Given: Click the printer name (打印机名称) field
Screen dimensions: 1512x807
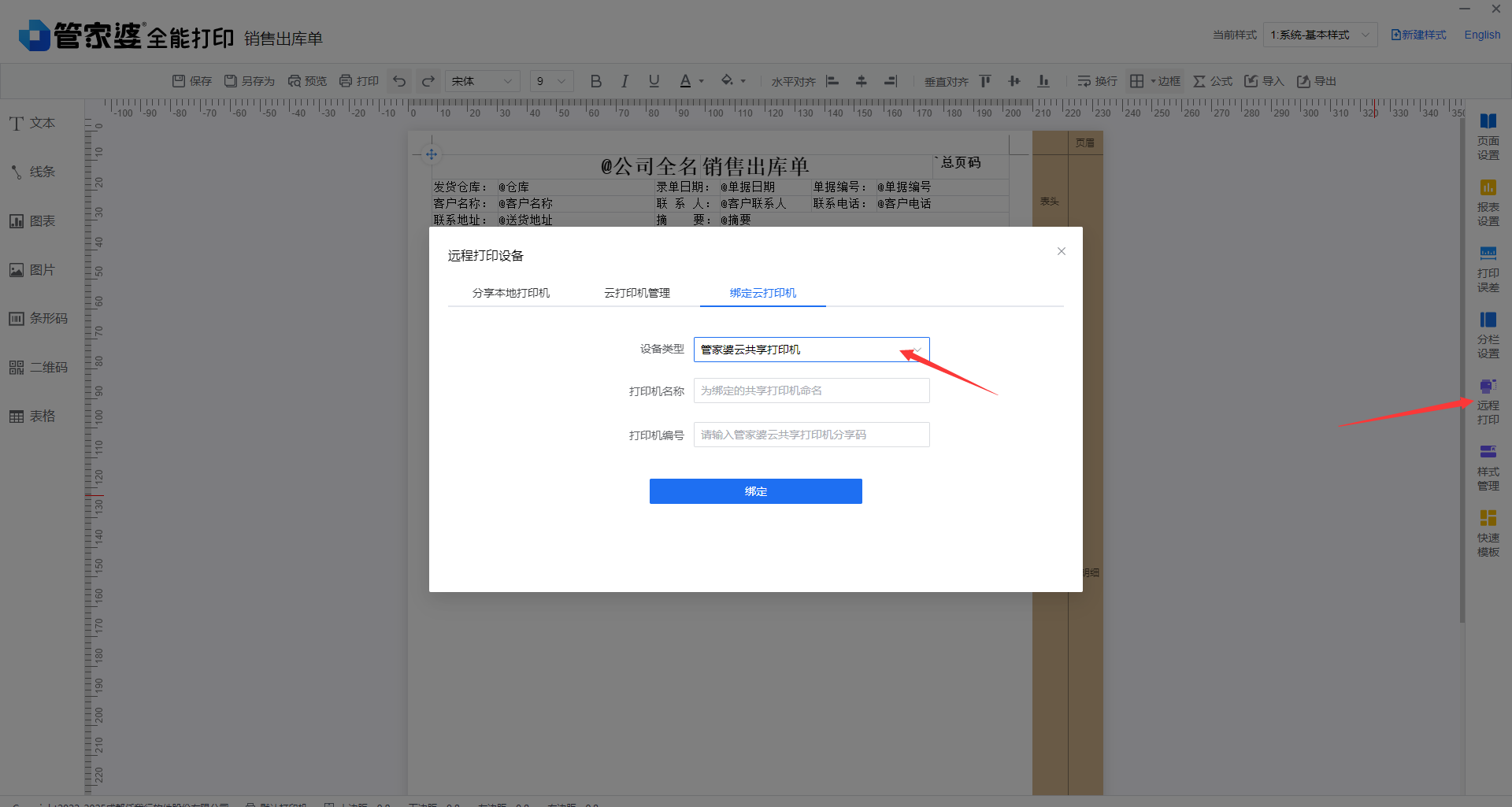Looking at the screenshot, I should tap(811, 391).
